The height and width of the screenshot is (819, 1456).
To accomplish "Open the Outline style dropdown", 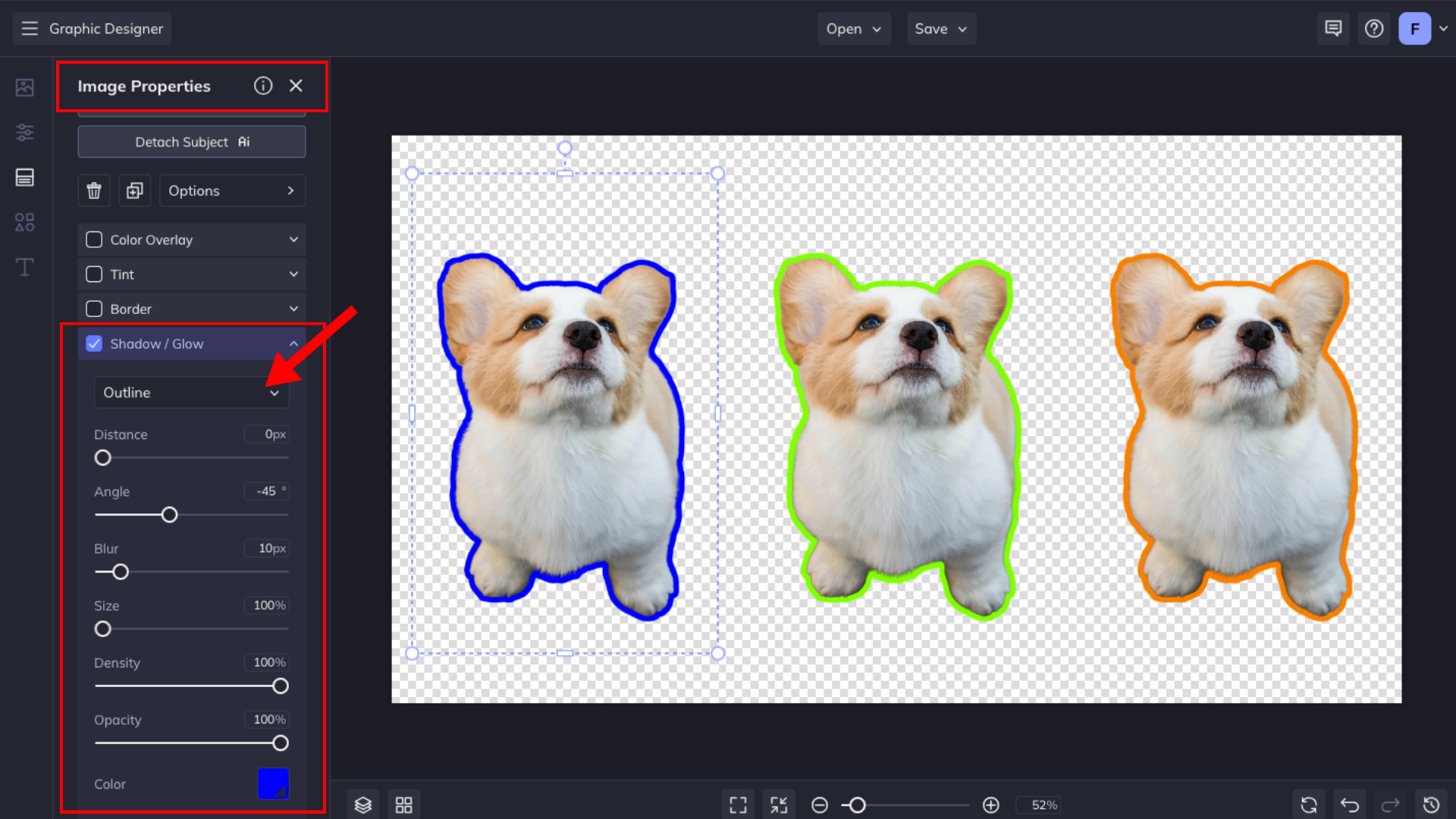I will (x=191, y=393).
